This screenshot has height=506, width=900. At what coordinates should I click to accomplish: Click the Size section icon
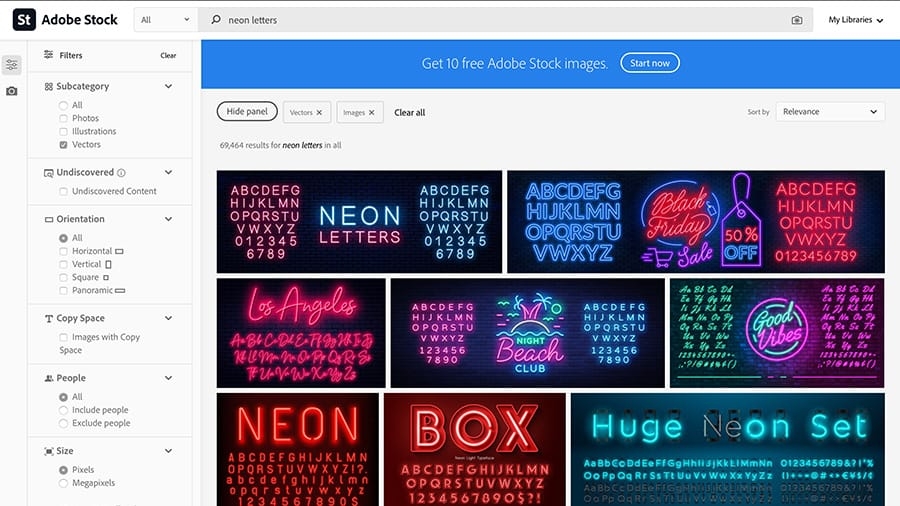point(49,451)
